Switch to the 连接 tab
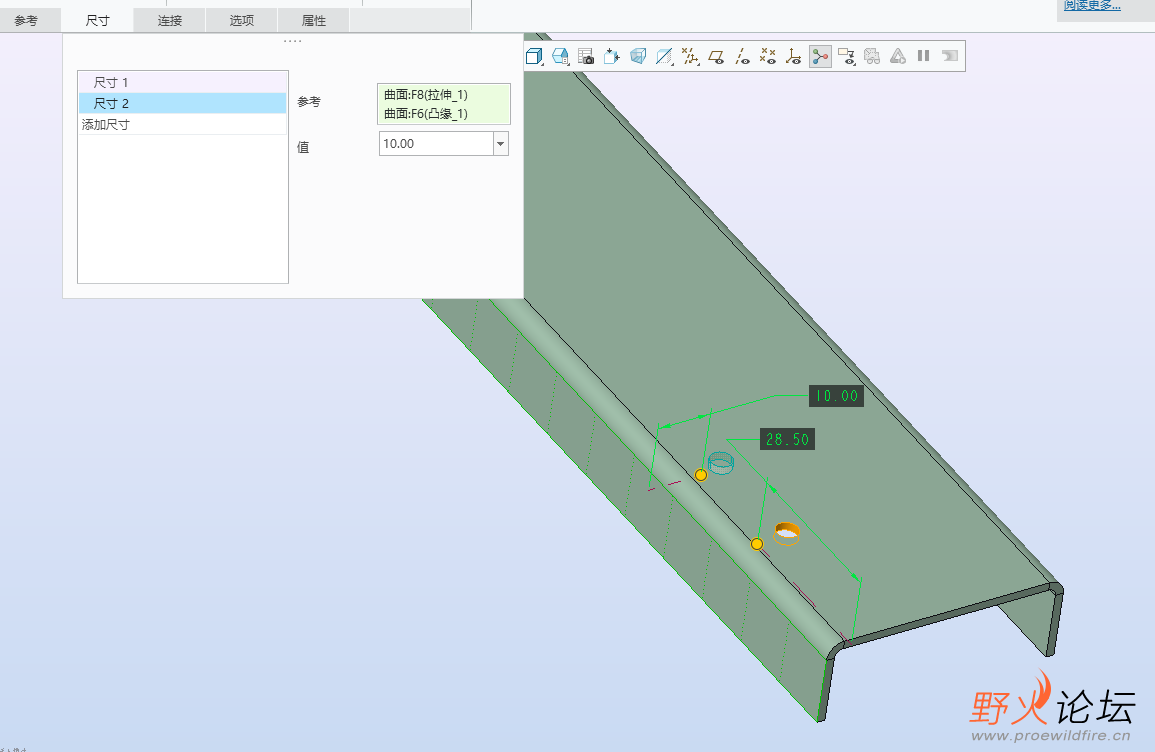 click(x=169, y=21)
